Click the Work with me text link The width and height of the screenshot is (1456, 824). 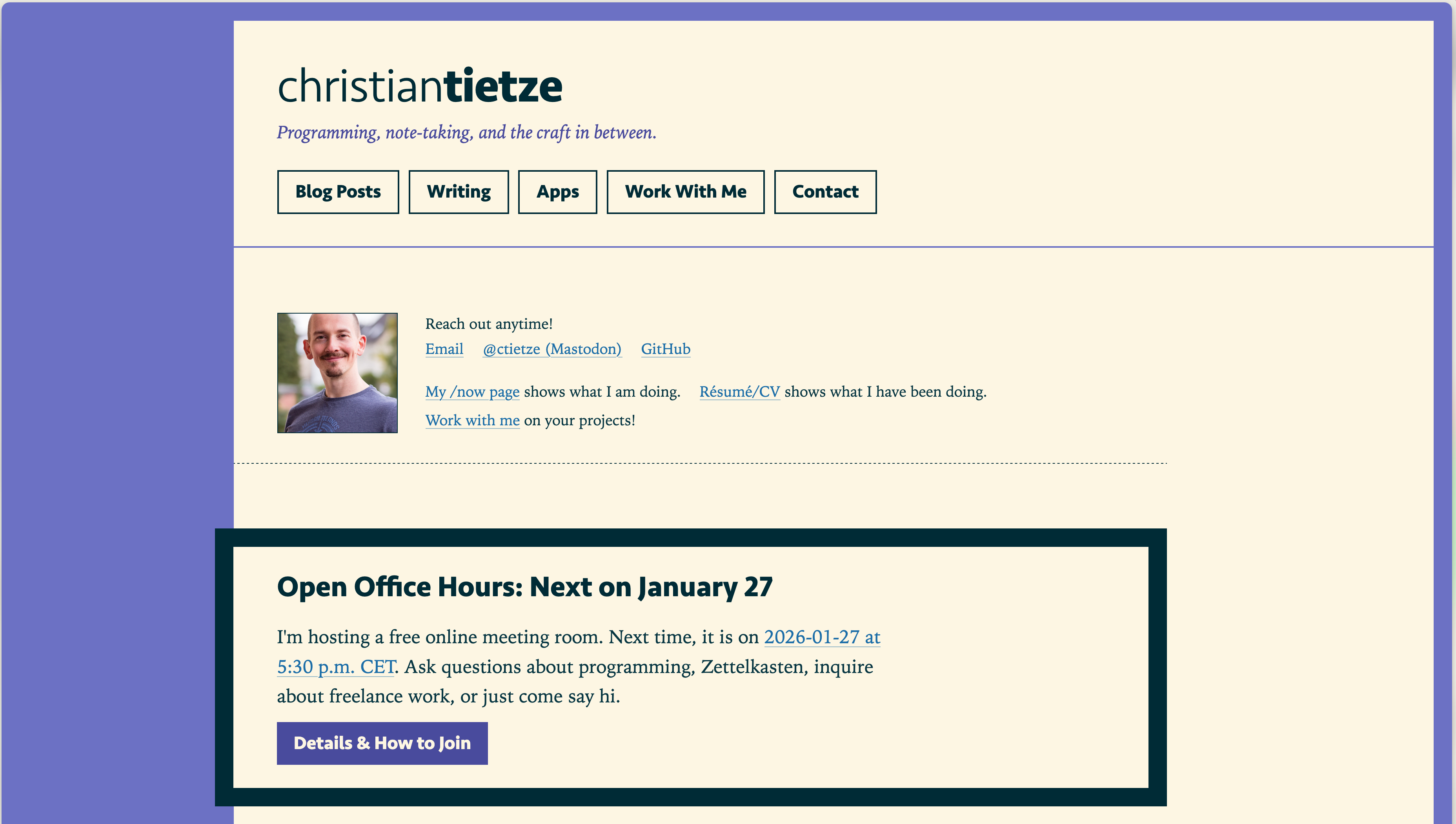pyautogui.click(x=472, y=421)
